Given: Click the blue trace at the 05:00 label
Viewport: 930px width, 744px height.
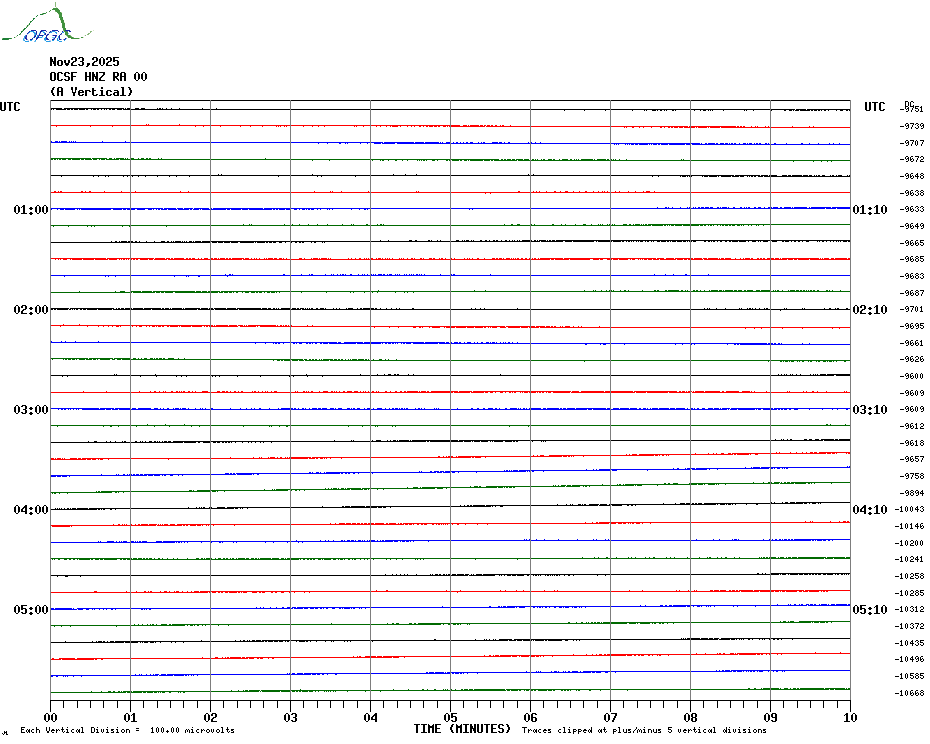Looking at the screenshot, I should pos(450,608).
